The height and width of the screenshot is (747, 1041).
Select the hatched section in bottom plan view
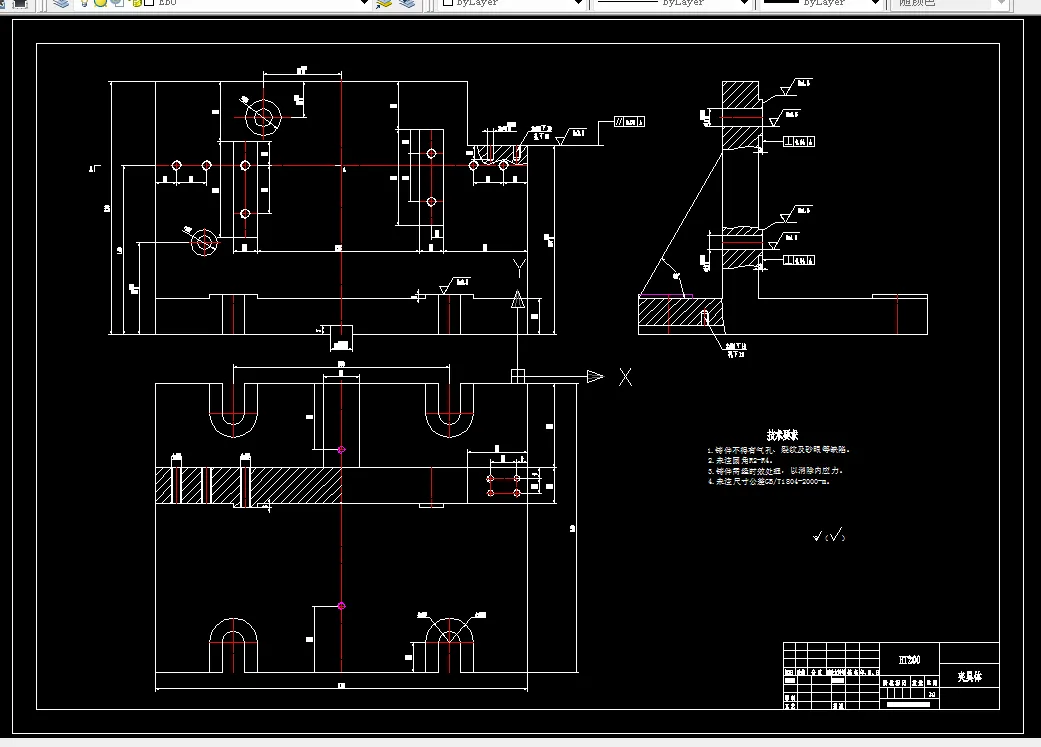(x=249, y=485)
